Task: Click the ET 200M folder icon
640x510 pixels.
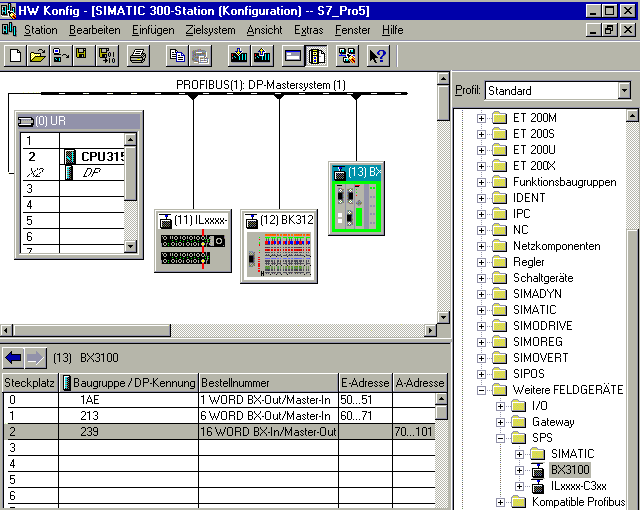Action: coord(499,118)
